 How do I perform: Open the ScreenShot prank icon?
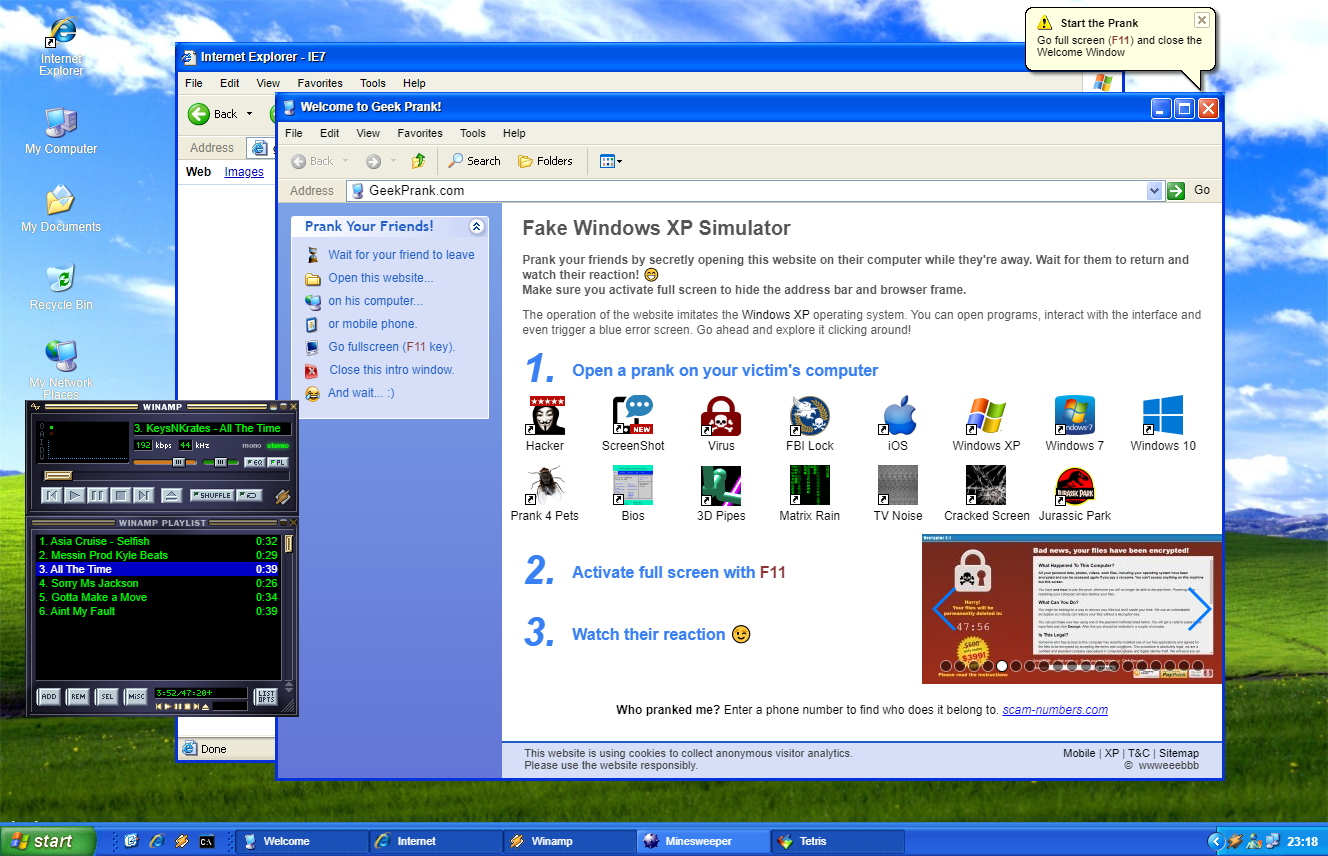click(x=633, y=424)
